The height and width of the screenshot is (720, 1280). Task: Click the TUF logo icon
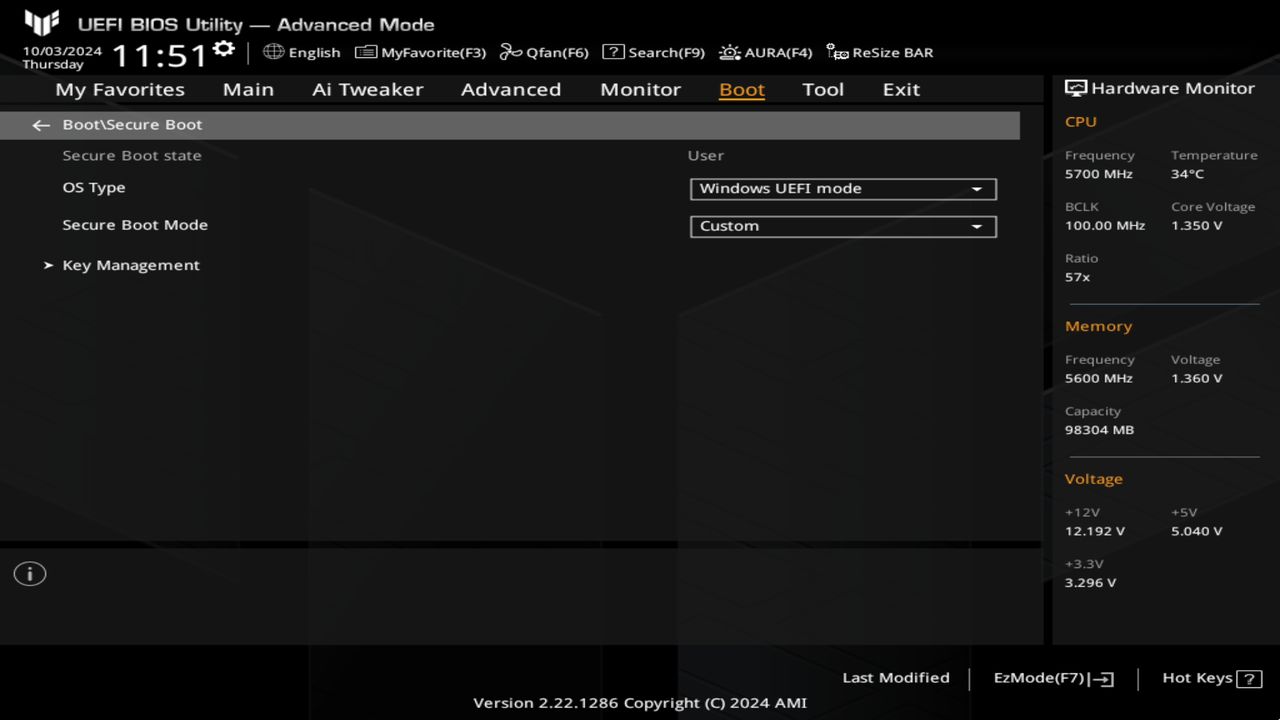point(42,23)
